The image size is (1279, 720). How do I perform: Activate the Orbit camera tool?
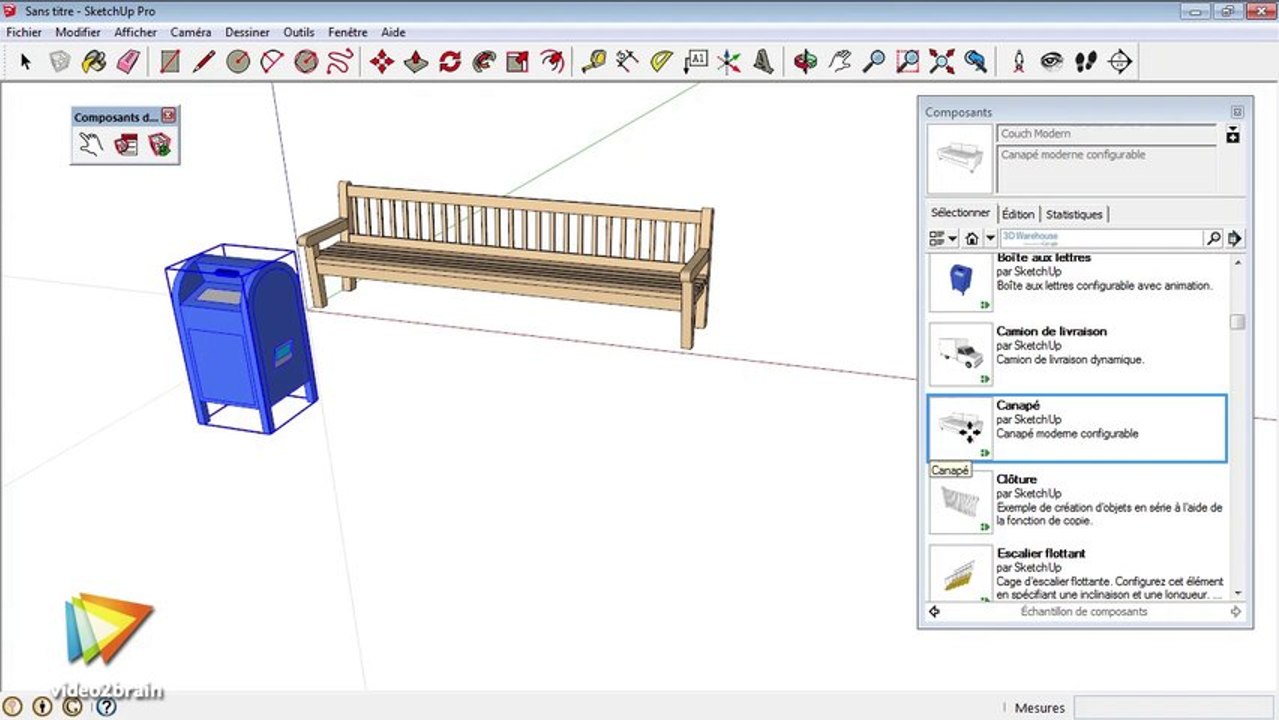806,62
